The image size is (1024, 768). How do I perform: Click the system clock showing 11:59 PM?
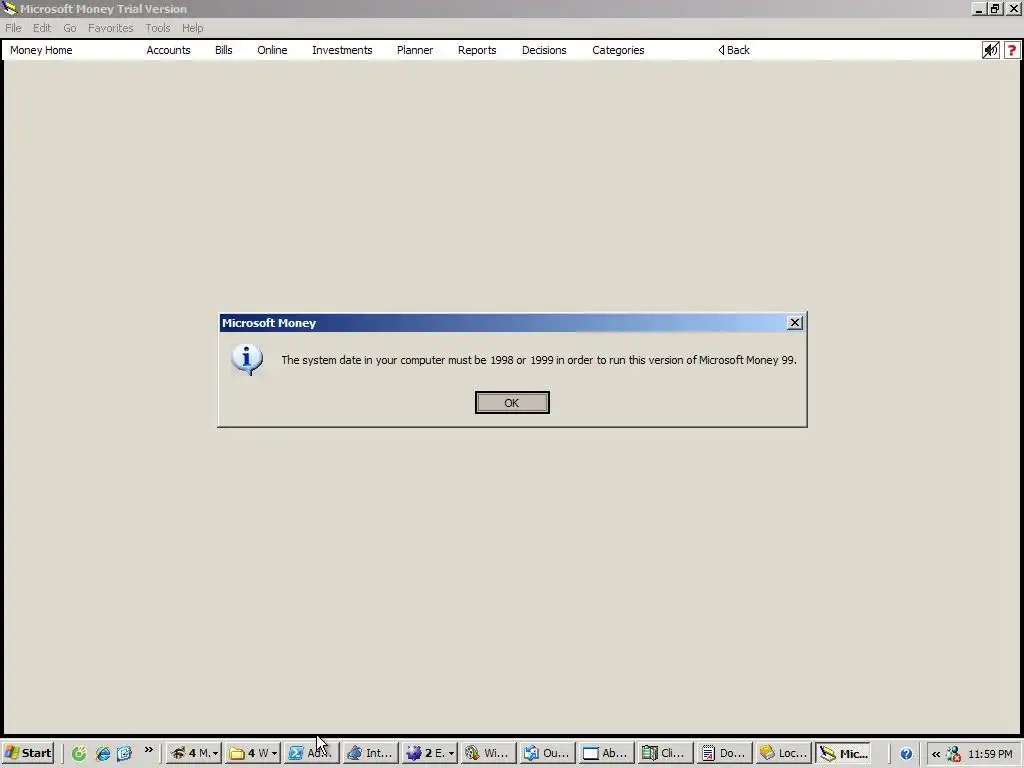click(990, 754)
